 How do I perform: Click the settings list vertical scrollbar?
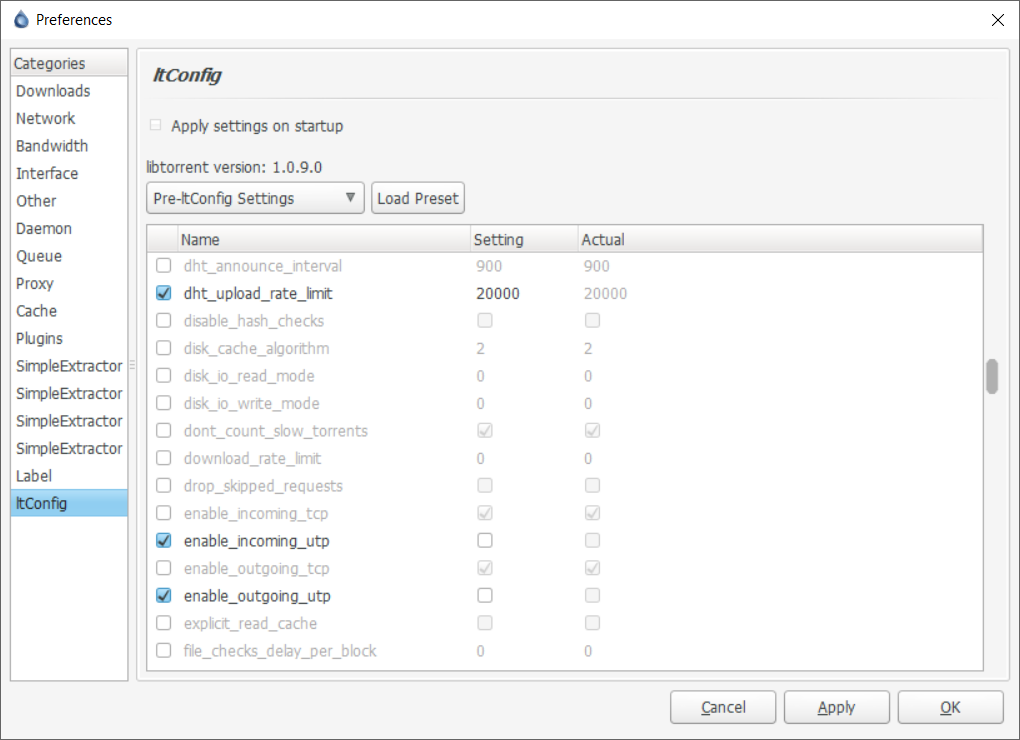pyautogui.click(x=991, y=378)
